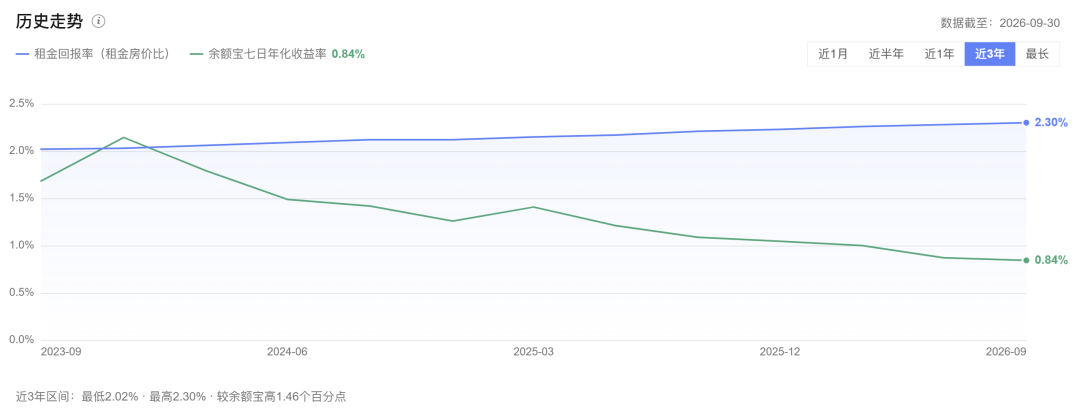Click the green line's peak above 2.0%

pos(123,137)
